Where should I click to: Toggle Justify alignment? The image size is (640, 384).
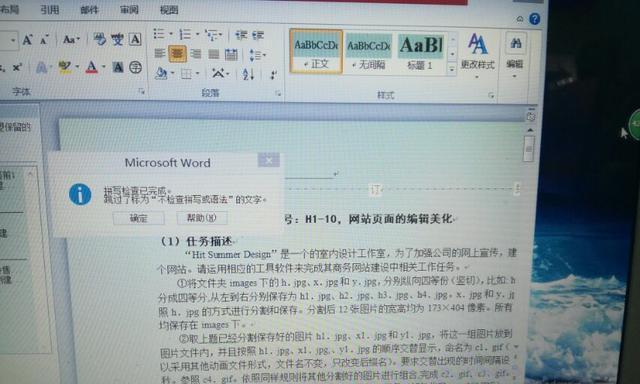tap(213, 54)
